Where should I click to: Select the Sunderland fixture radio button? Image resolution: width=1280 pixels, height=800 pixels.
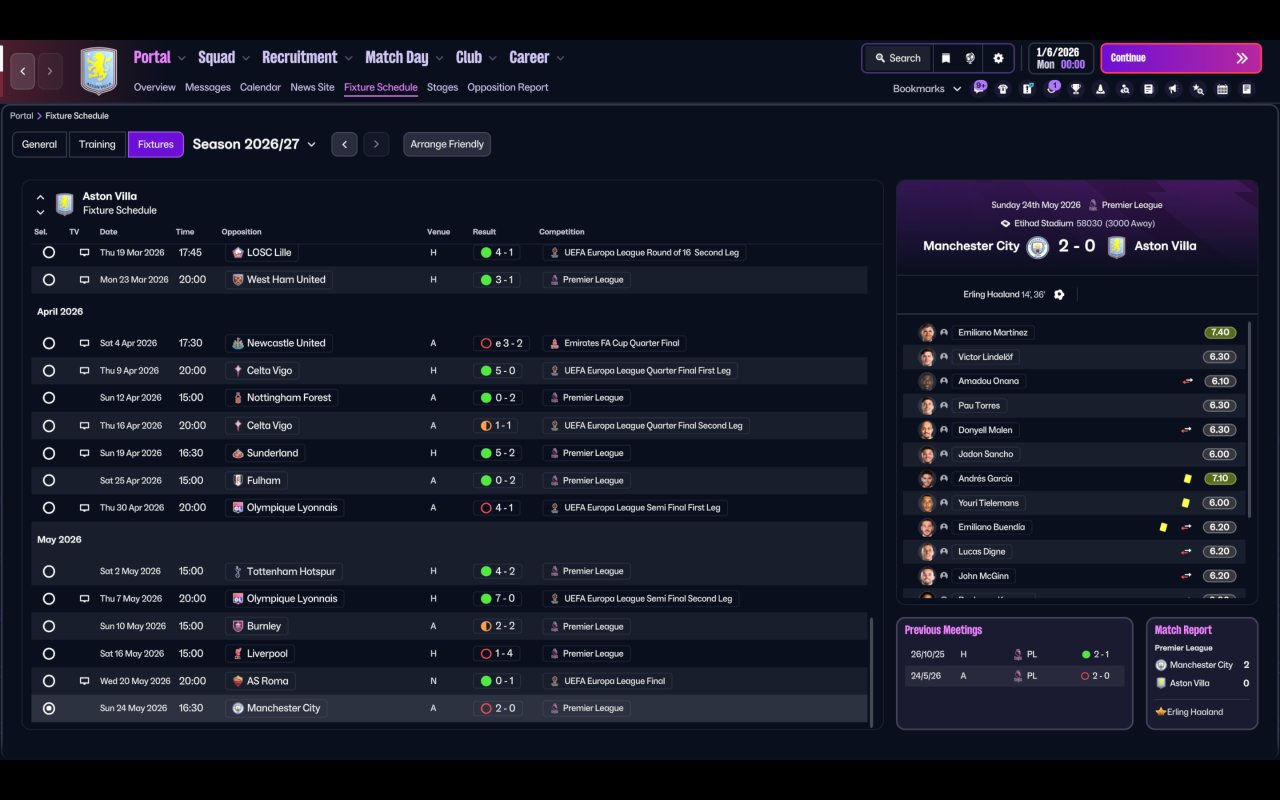(x=49, y=453)
